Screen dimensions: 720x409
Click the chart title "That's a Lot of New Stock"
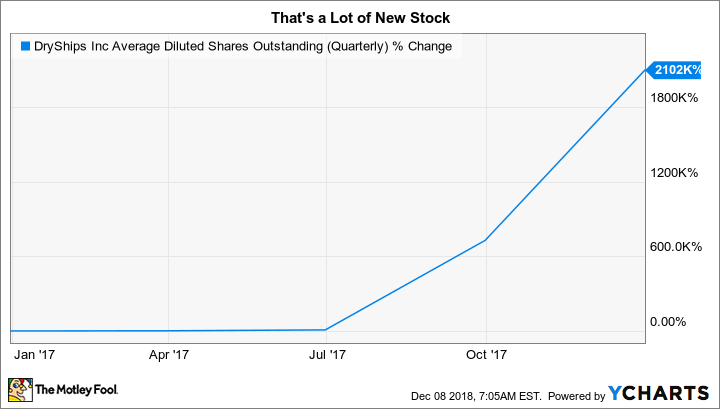(360, 15)
